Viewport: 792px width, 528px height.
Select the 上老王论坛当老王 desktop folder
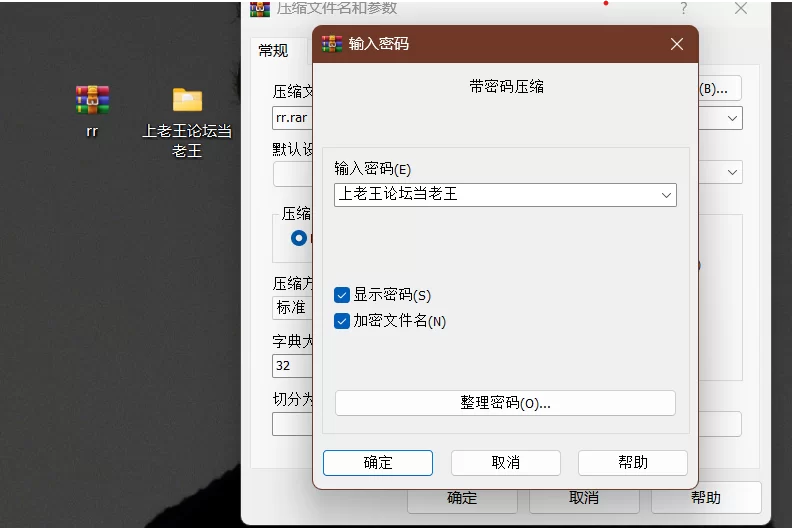pos(187,100)
